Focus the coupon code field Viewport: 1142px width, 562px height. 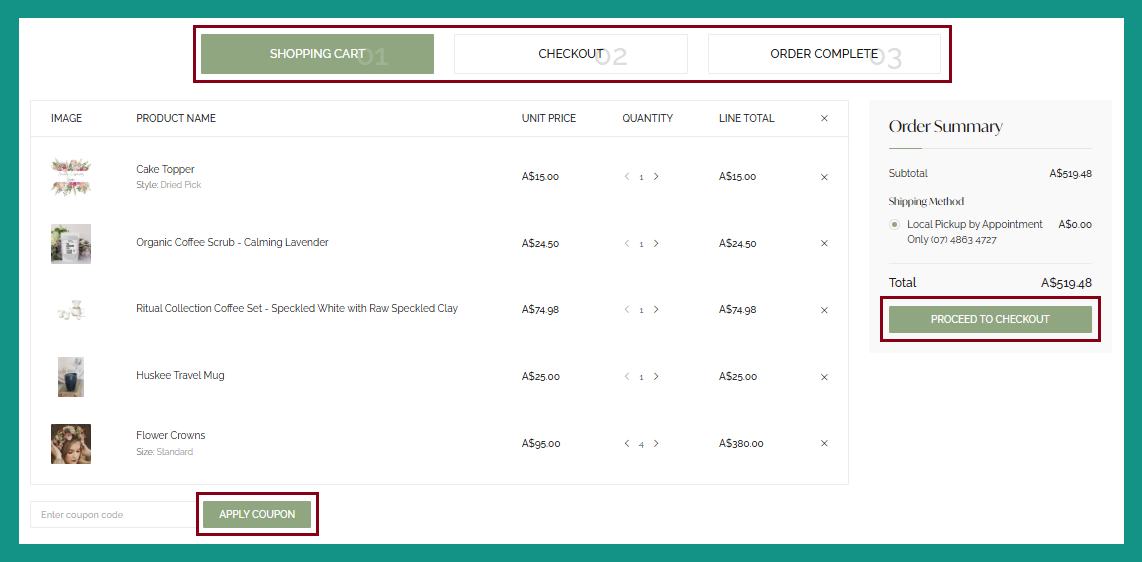[x=113, y=514]
